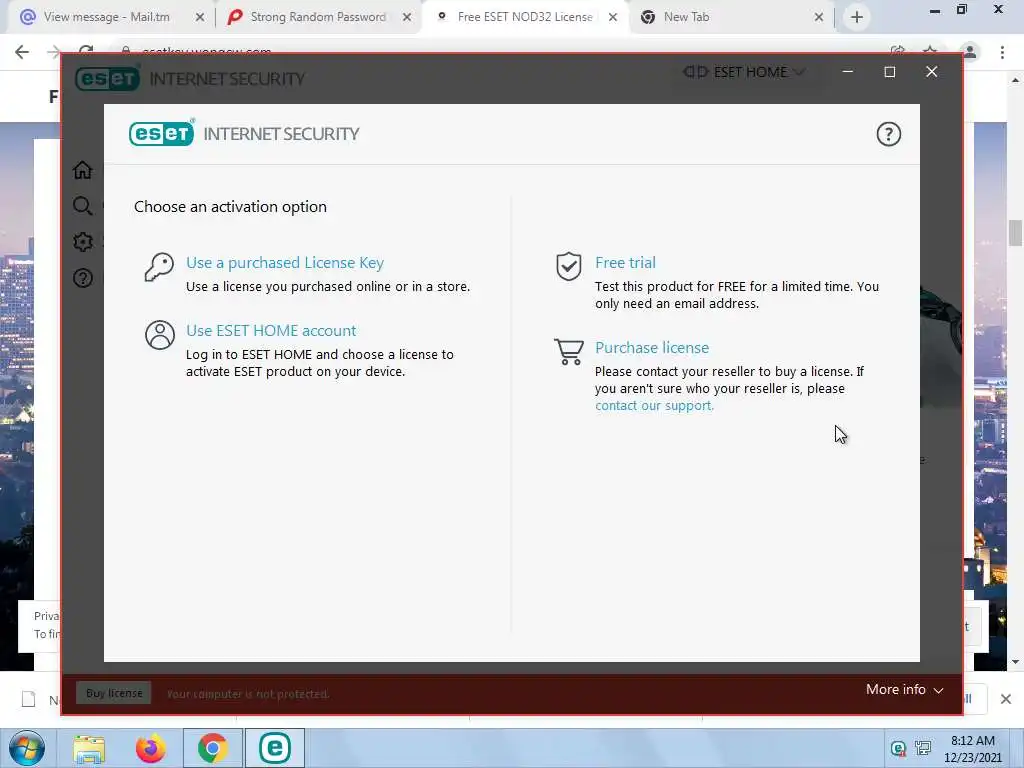Click the key icon for License Key
Screen dimensions: 1024x768
pos(159,267)
